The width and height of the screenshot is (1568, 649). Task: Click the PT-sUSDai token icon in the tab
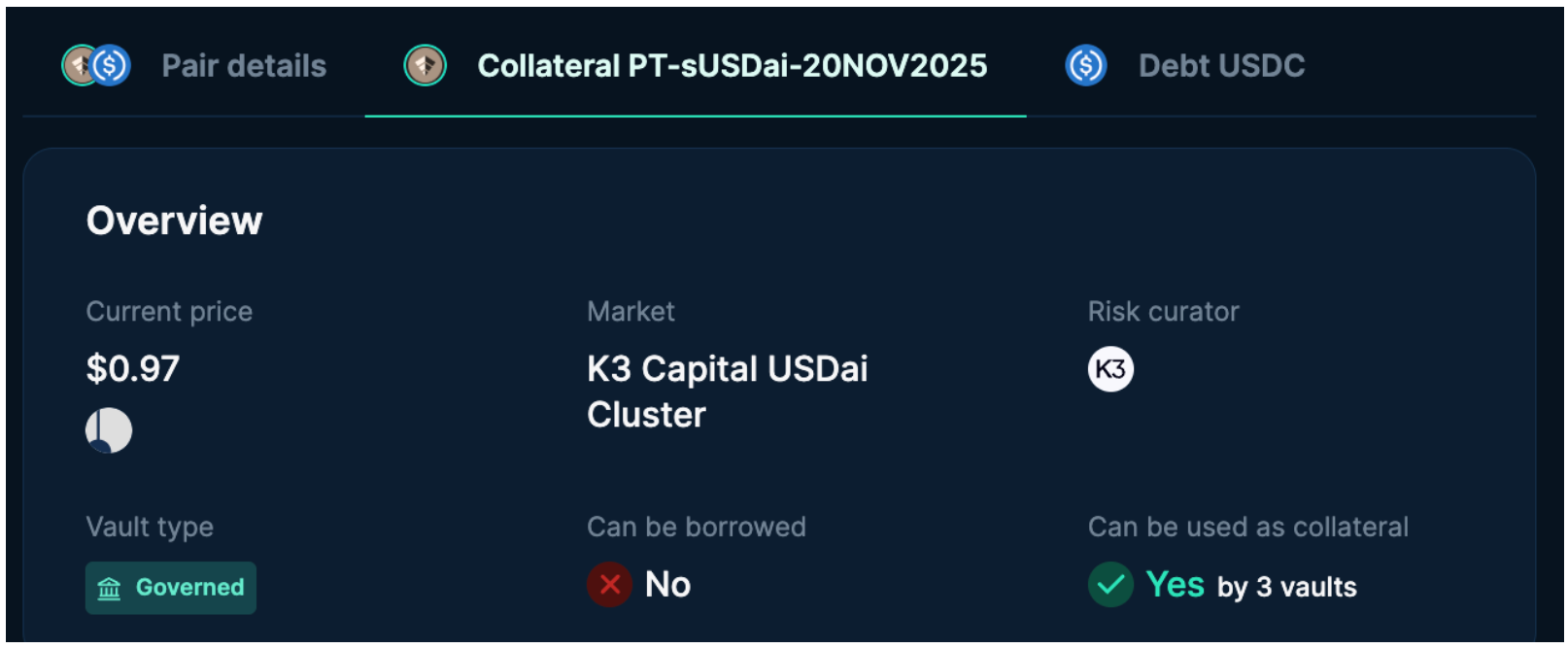[425, 66]
